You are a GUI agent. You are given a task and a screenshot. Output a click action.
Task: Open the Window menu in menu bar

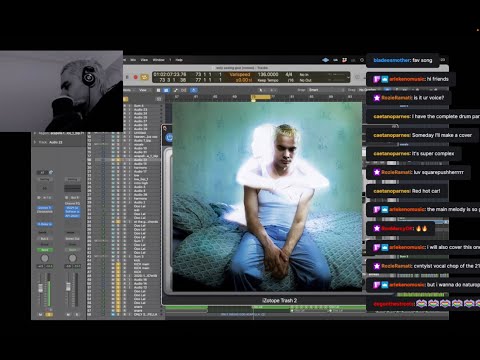click(x=158, y=60)
